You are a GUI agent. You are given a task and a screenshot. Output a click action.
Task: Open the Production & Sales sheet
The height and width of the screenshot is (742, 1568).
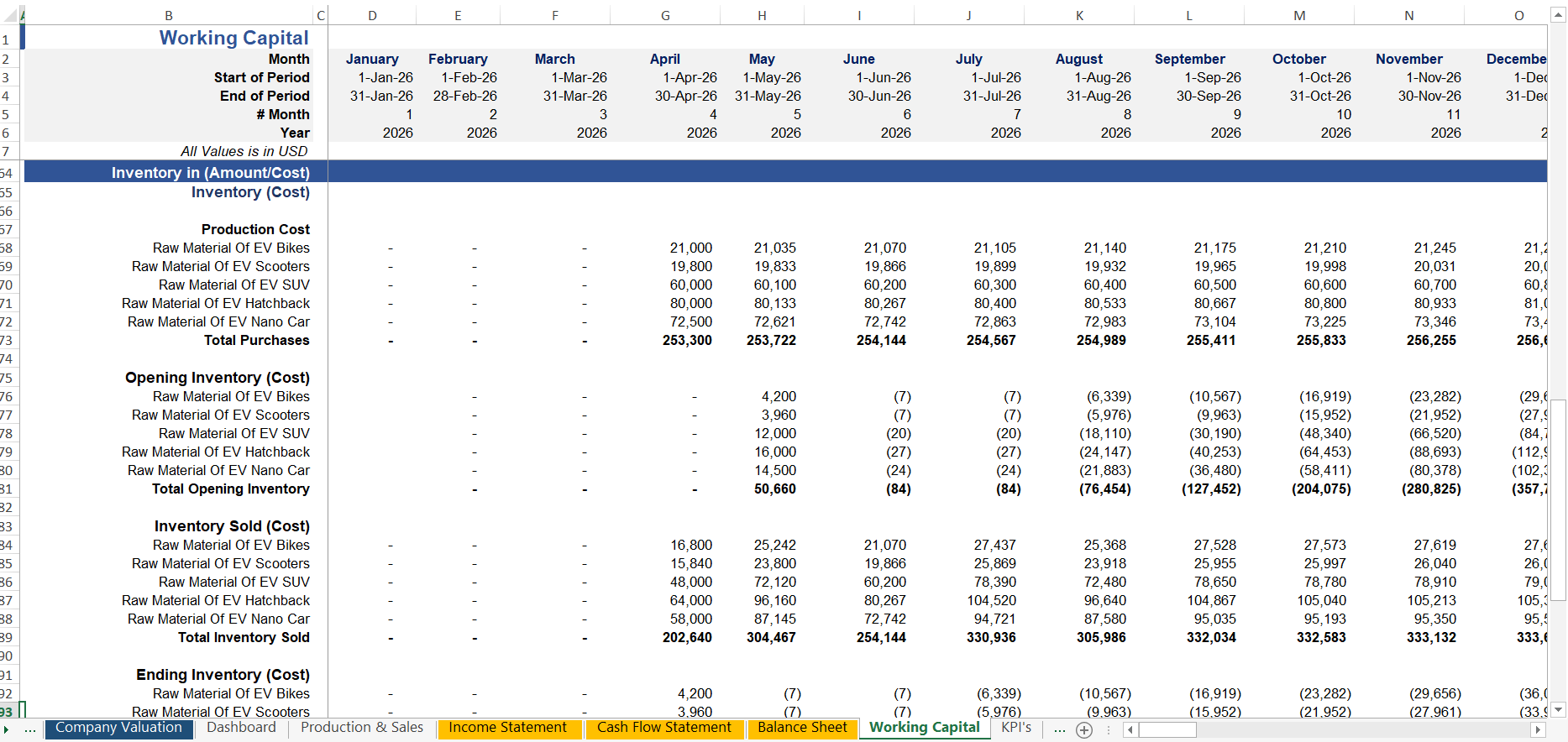362,728
